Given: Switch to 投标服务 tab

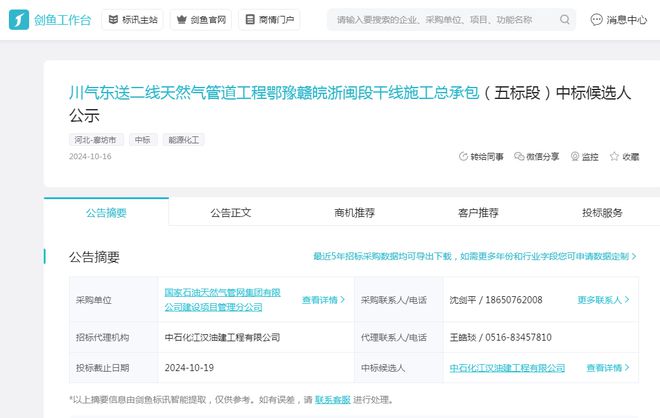Looking at the screenshot, I should pos(602,213).
